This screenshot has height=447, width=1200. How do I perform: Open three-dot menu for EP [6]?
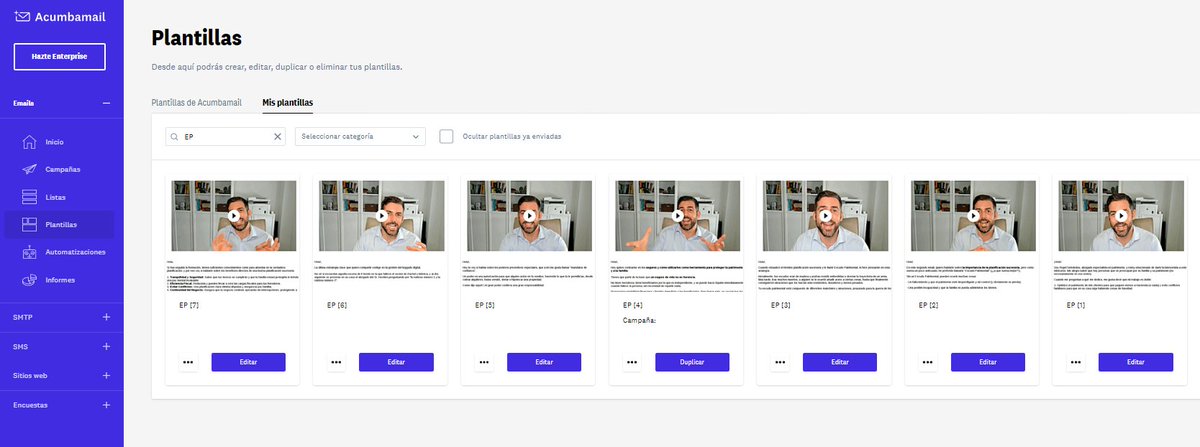click(335, 362)
